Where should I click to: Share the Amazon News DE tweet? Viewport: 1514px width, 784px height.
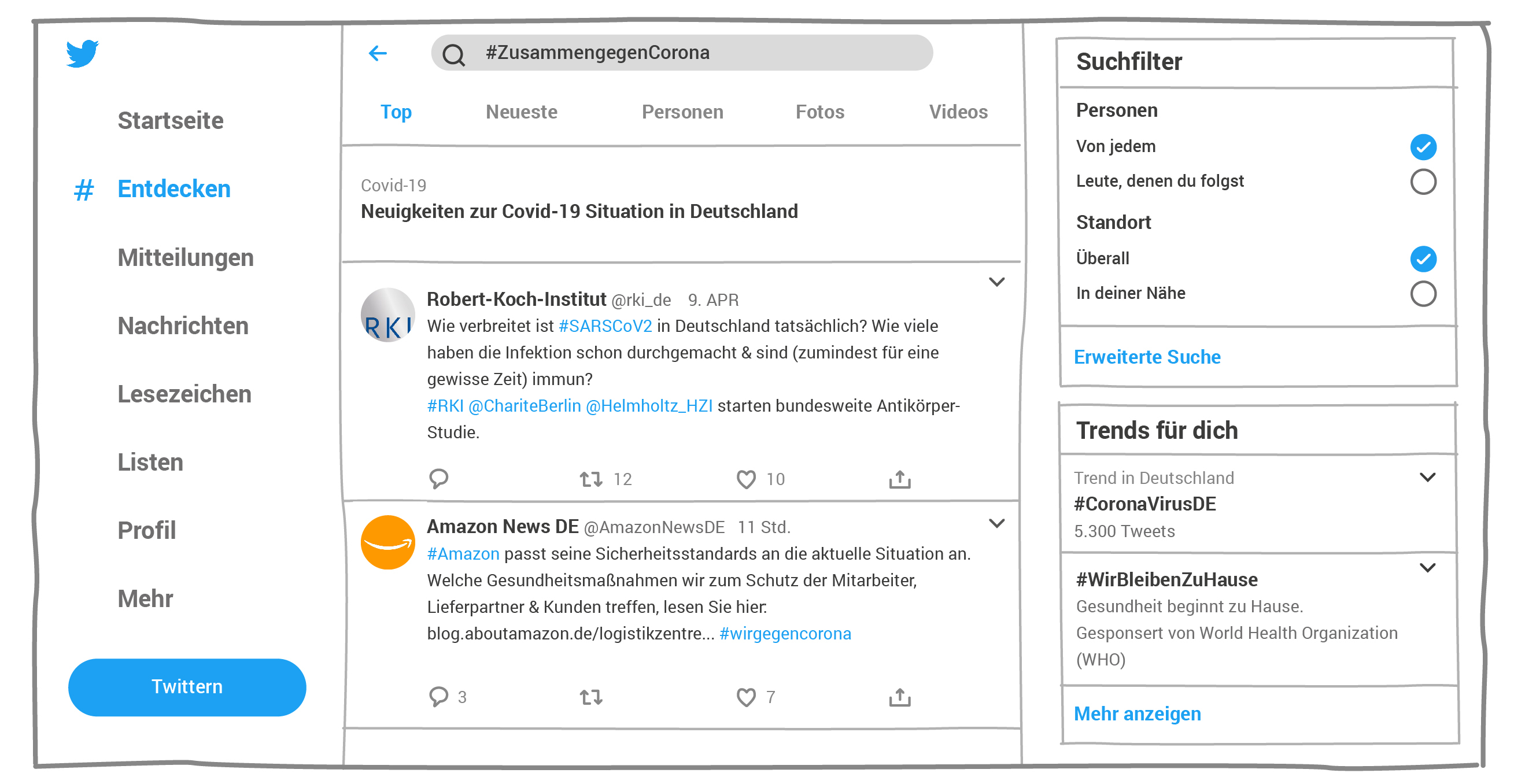point(899,697)
